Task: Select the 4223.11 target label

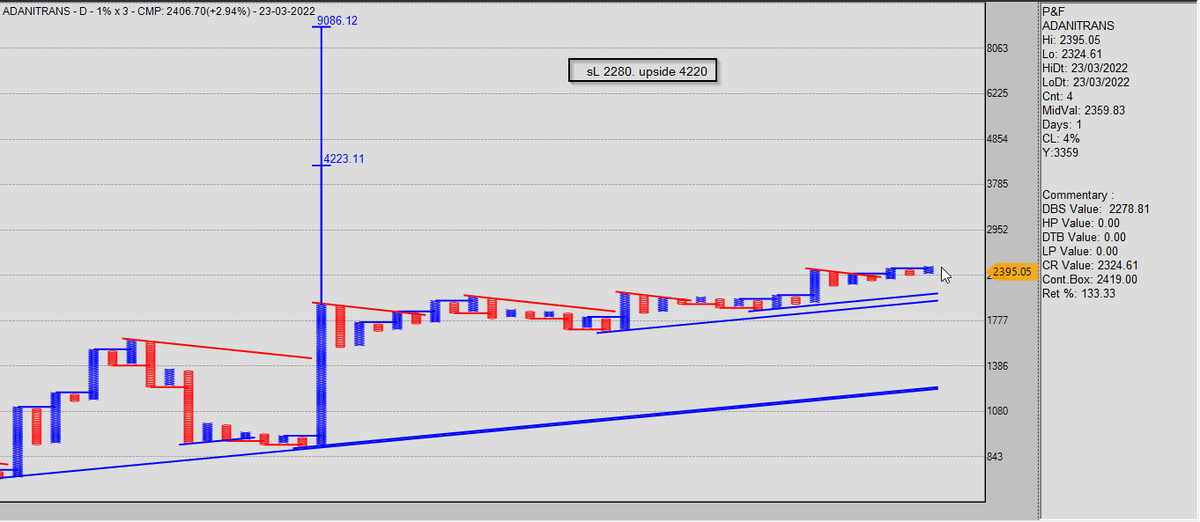Action: coord(343,159)
